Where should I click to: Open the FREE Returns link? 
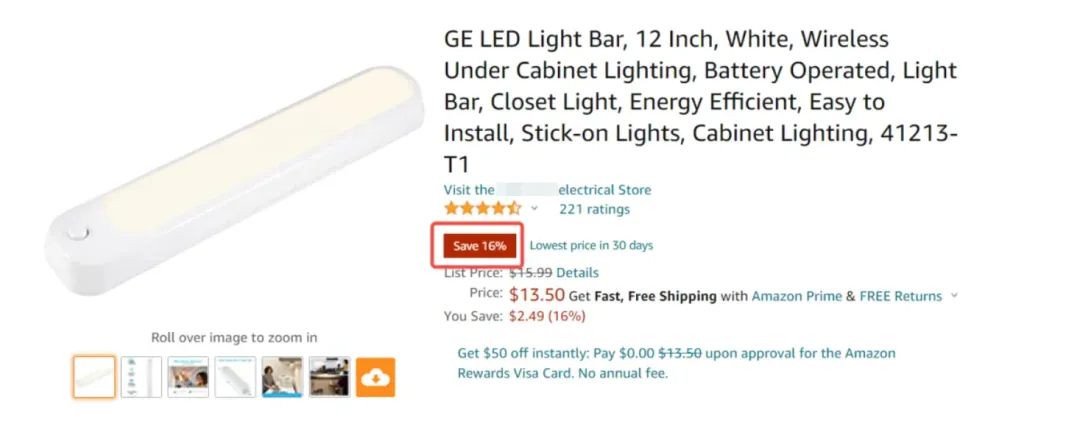click(900, 297)
